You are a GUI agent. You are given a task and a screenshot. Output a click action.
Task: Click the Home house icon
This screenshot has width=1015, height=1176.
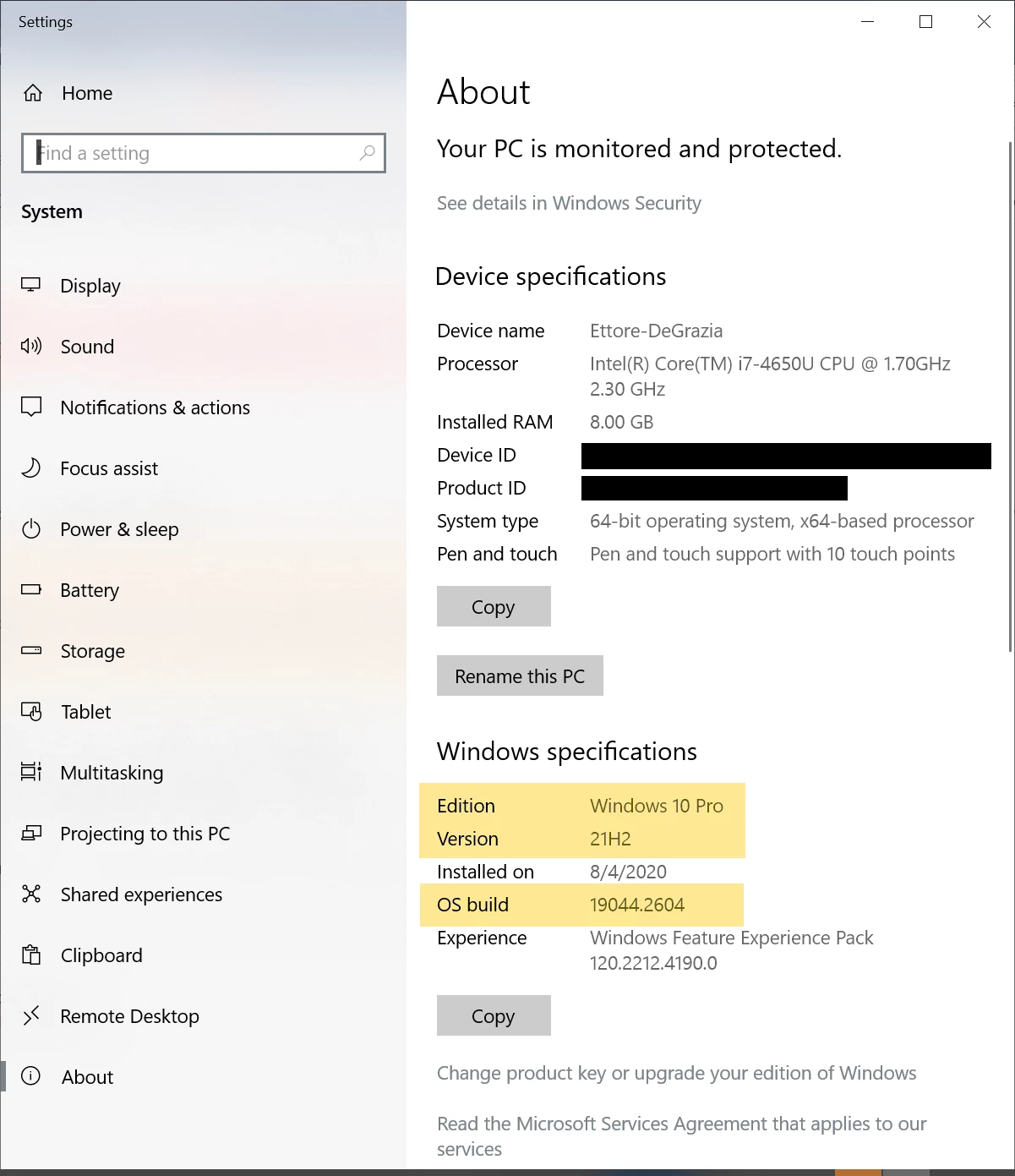[x=33, y=93]
